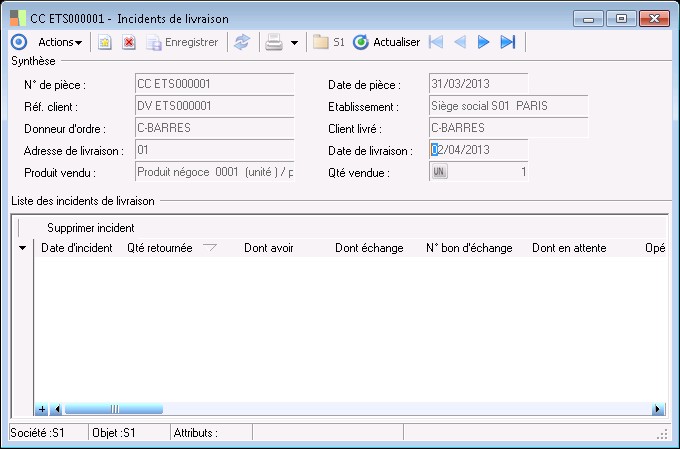Click the blue target icon beside Actions
Viewport: 680px width, 449px height.
tap(19, 42)
